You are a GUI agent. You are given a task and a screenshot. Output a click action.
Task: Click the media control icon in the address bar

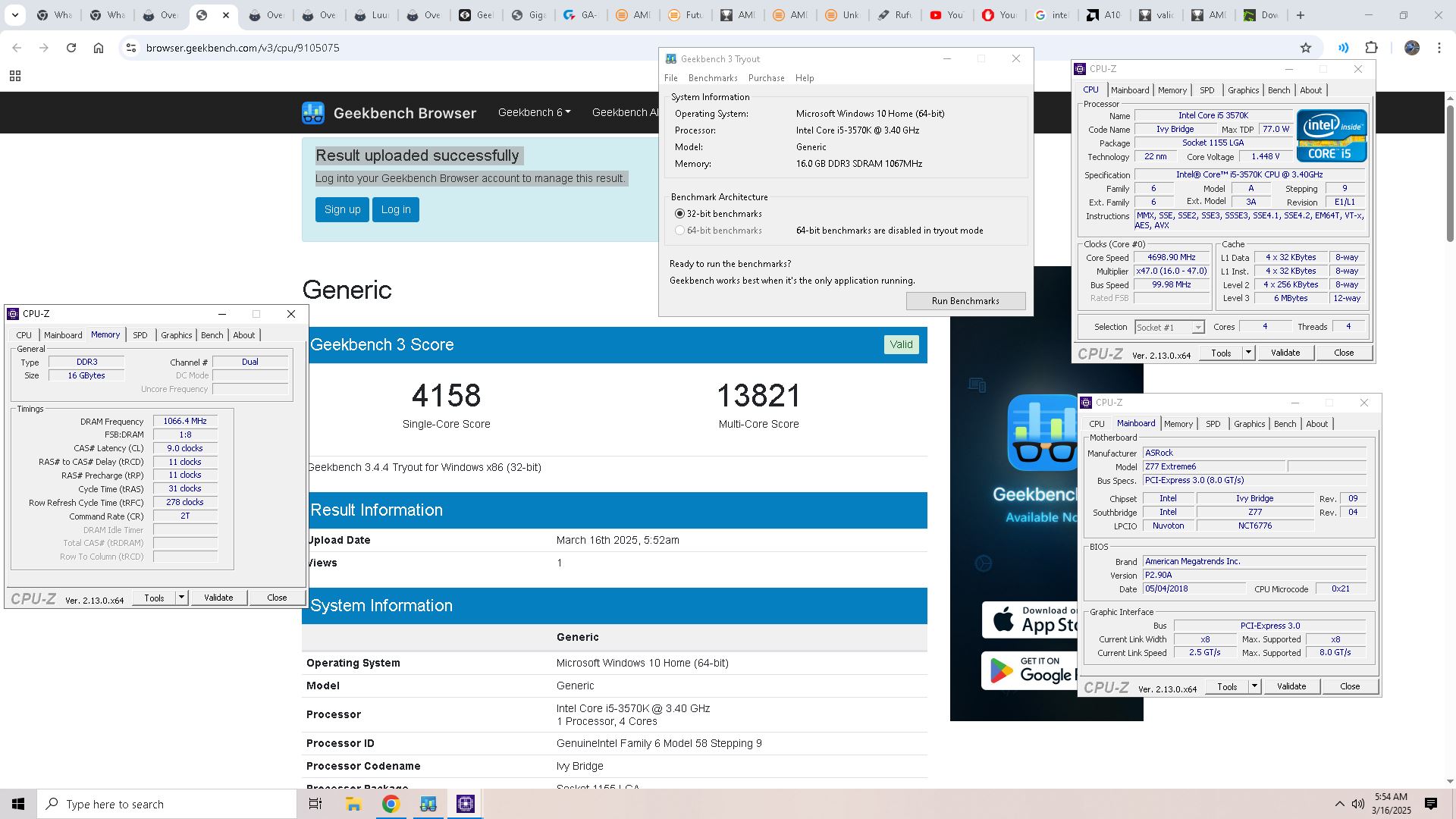click(x=1343, y=48)
